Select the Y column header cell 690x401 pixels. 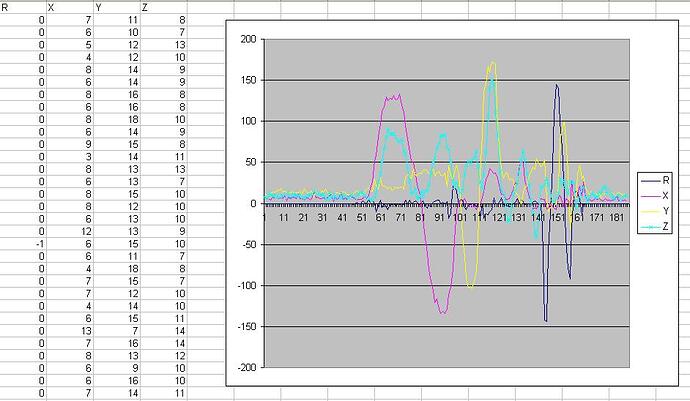pyautogui.click(x=117, y=7)
